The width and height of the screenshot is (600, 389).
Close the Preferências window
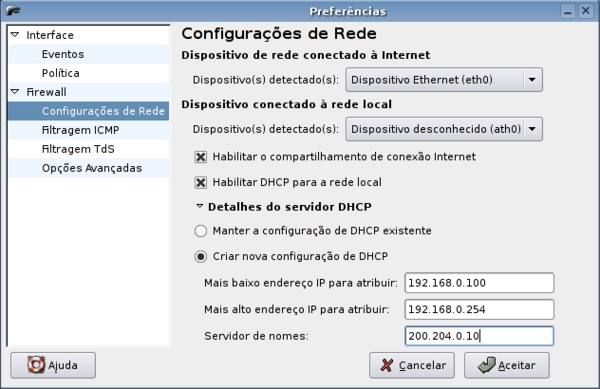(585, 11)
